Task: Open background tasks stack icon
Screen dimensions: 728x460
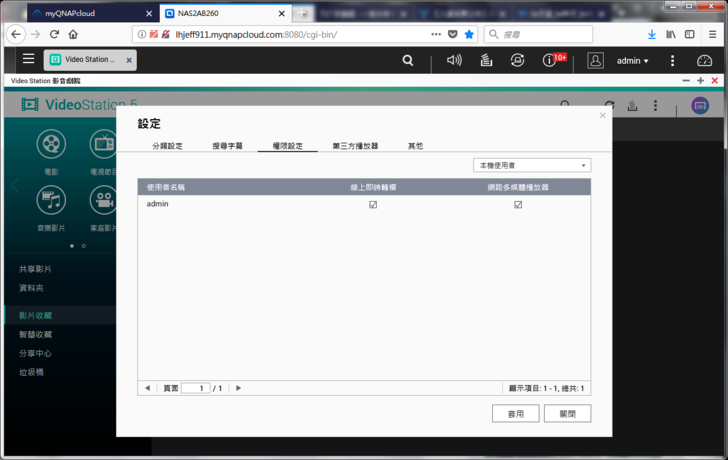Action: click(x=486, y=61)
